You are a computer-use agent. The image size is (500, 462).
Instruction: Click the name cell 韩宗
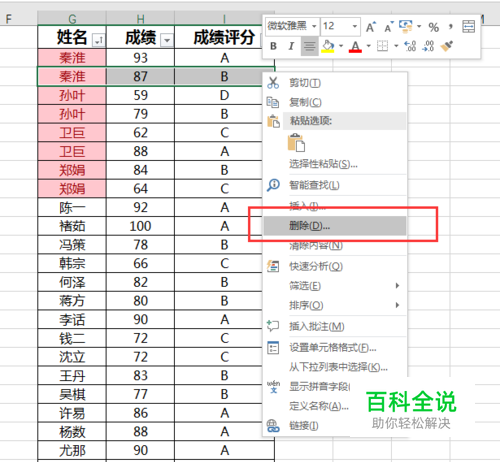tap(72, 263)
